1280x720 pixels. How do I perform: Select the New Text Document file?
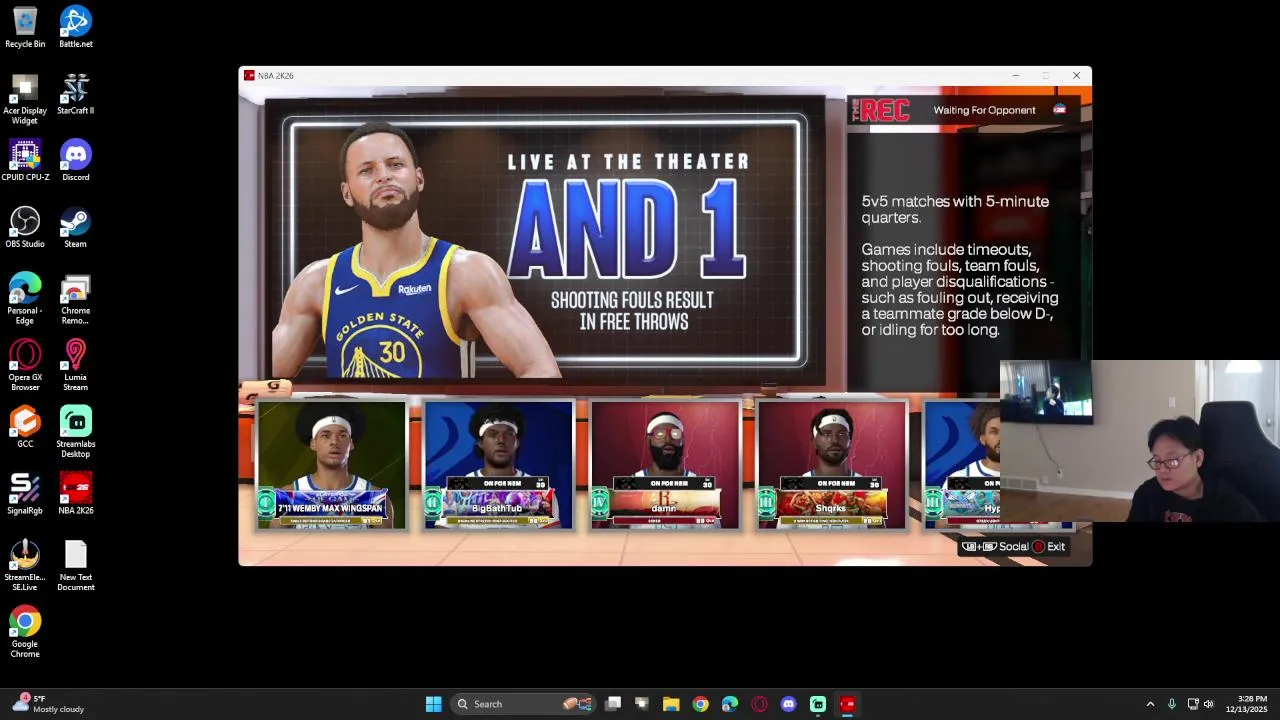75,566
